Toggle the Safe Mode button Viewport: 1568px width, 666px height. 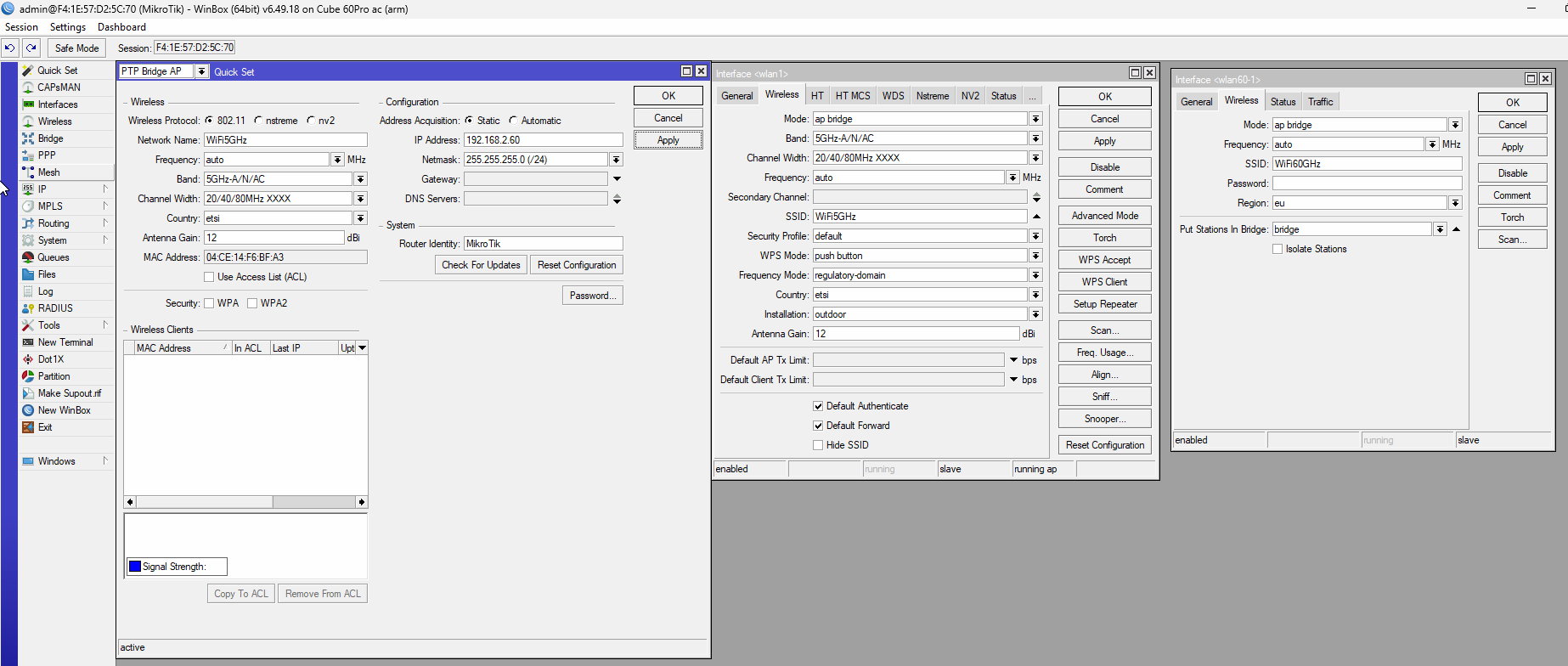[x=76, y=48]
